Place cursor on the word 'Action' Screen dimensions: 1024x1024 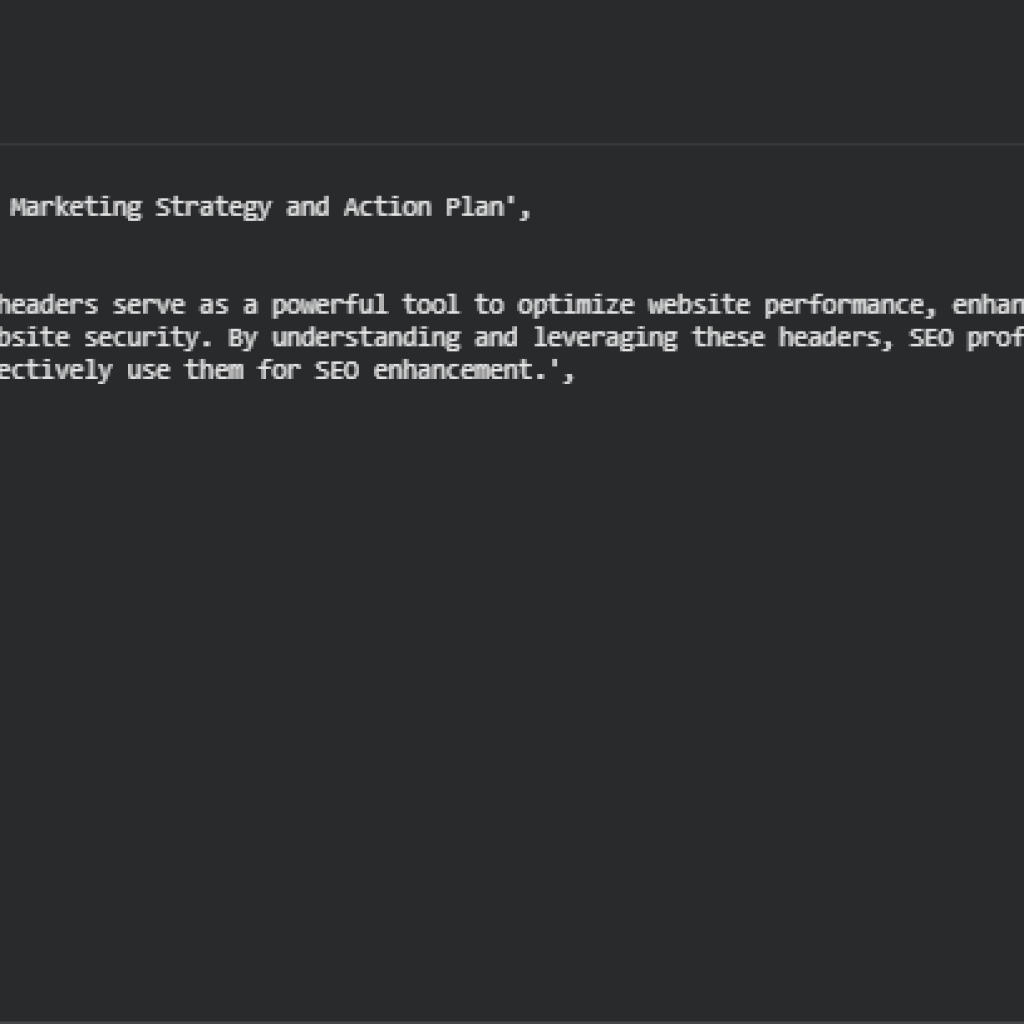click(x=387, y=208)
